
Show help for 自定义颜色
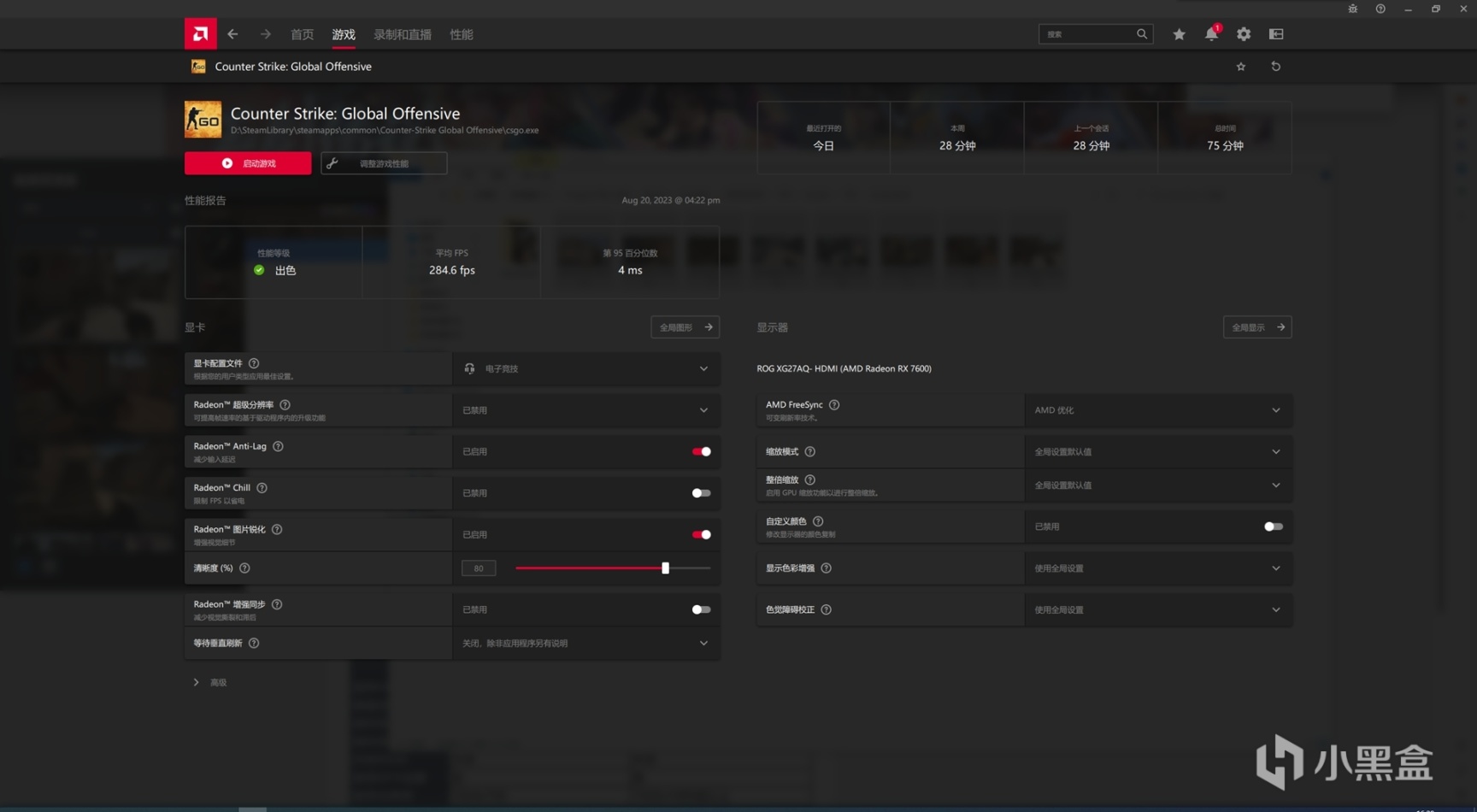818,521
